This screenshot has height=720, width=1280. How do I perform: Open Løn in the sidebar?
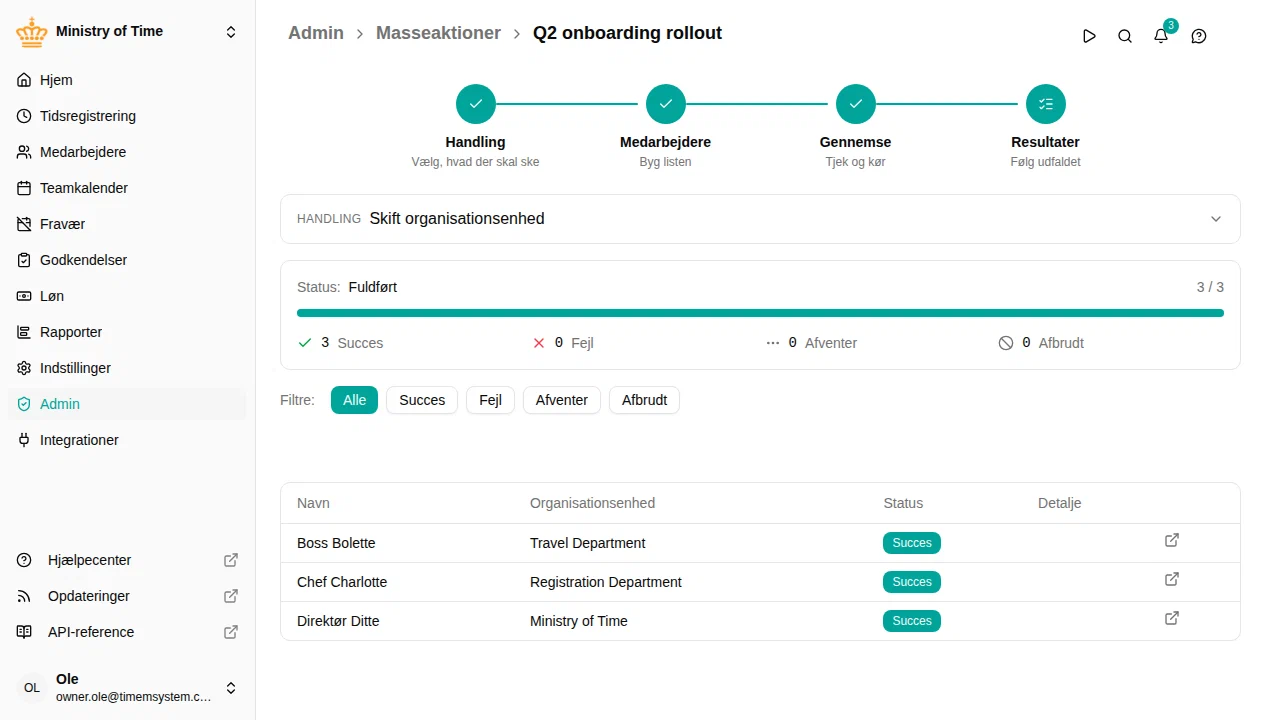127,296
